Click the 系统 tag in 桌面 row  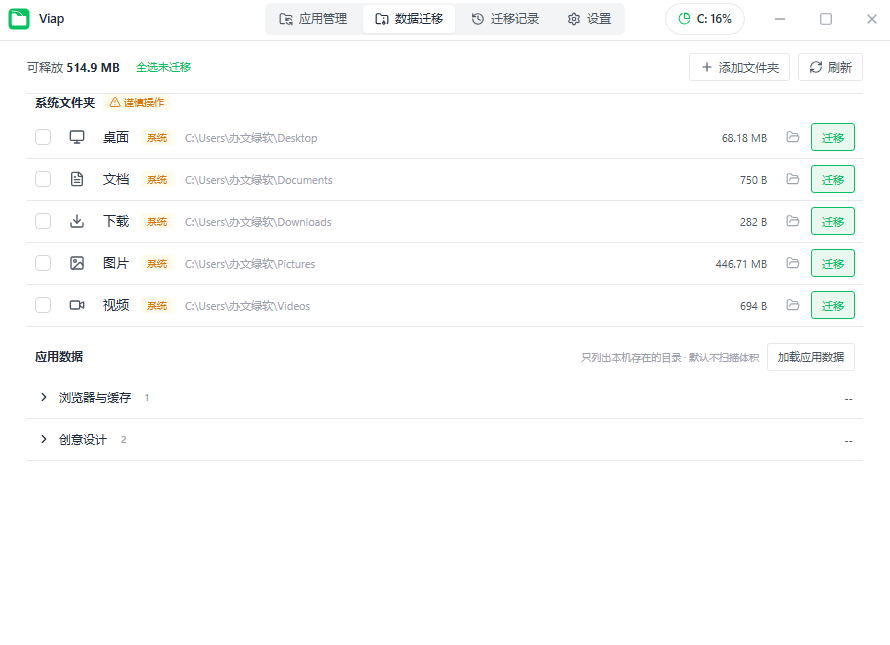click(x=157, y=137)
